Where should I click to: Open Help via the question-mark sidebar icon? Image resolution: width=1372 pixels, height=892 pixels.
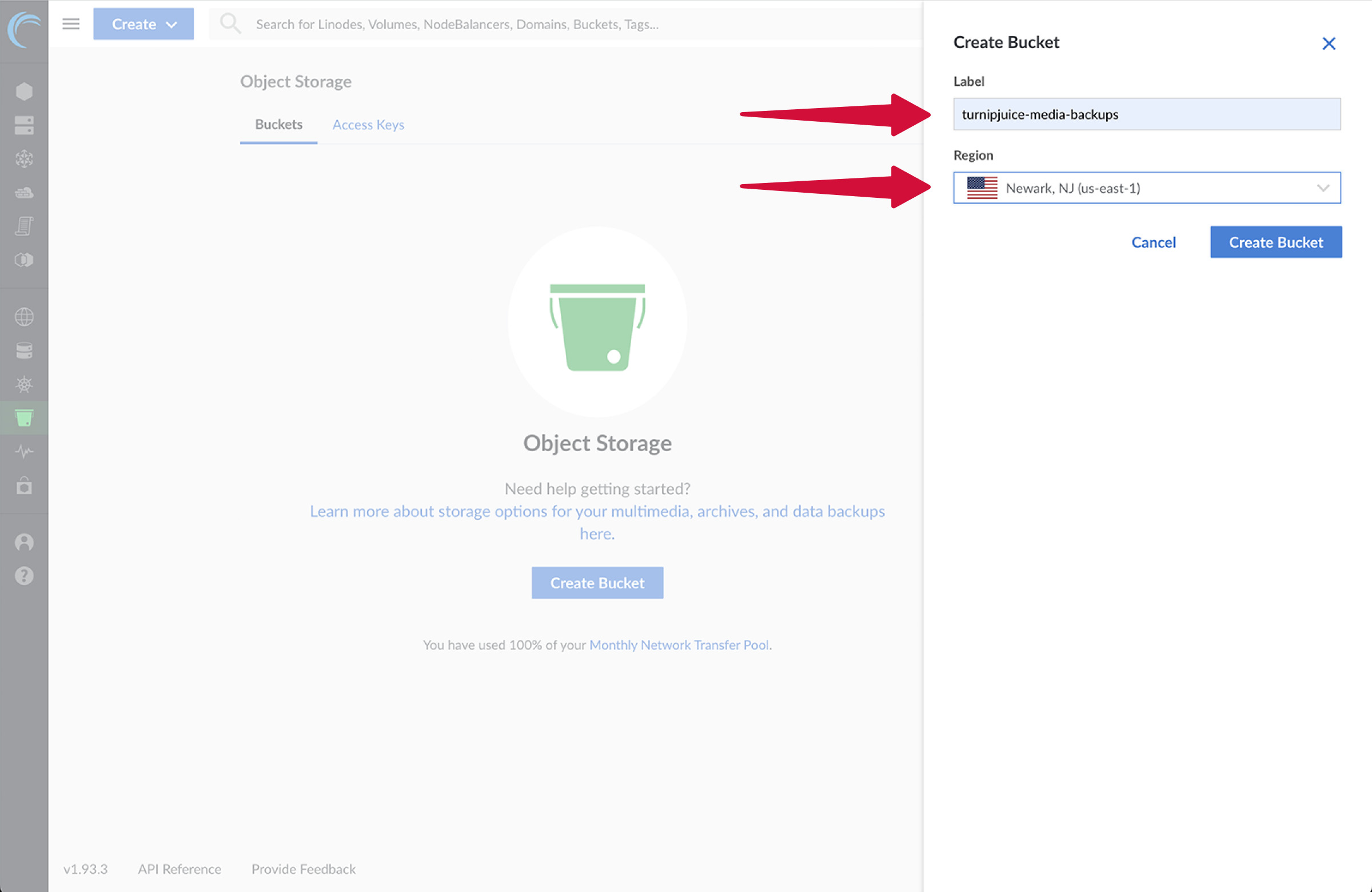click(23, 575)
